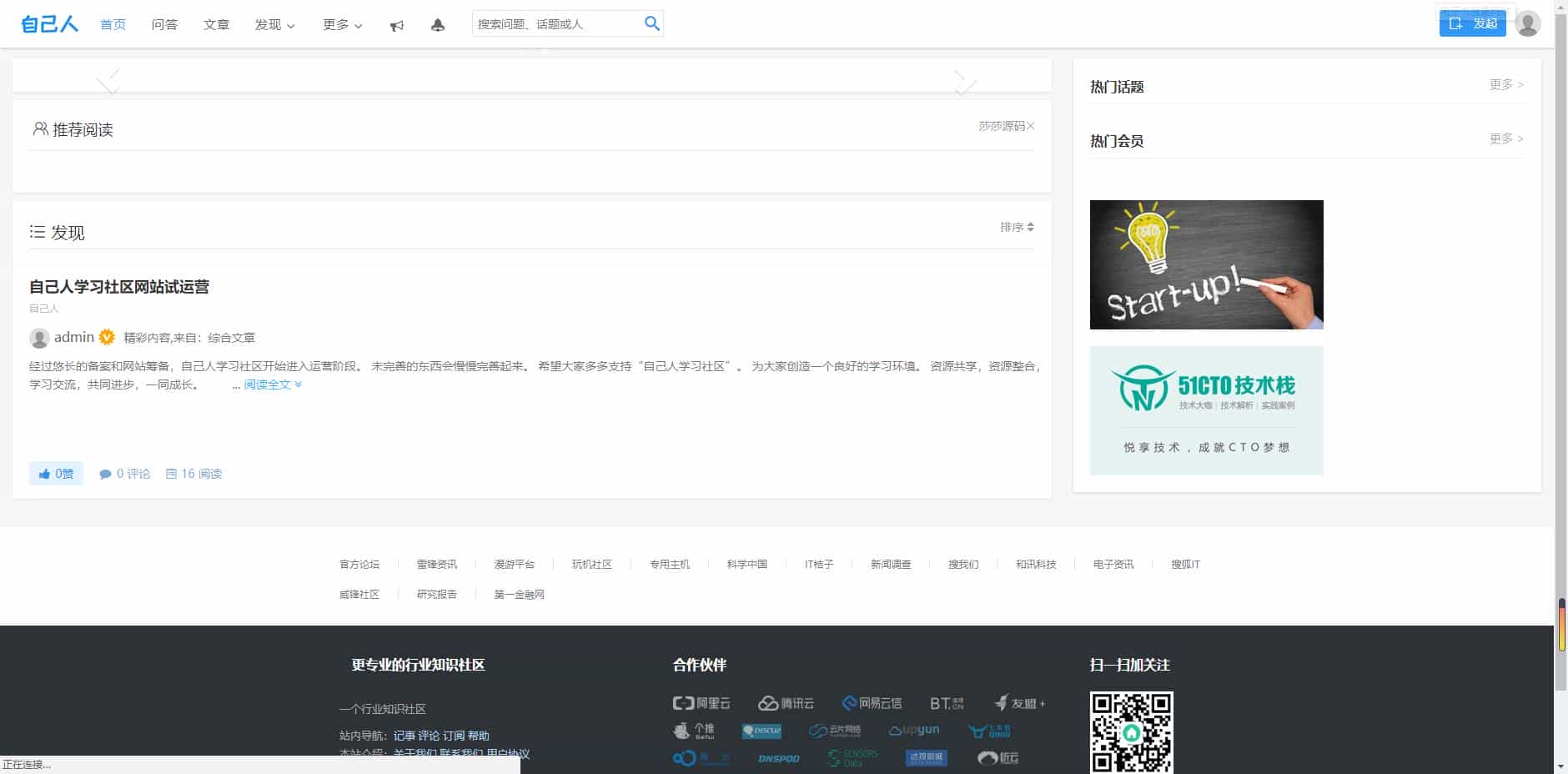1568x774 pixels.
Task: Scan the QR code to follow
Action: pyautogui.click(x=1132, y=734)
